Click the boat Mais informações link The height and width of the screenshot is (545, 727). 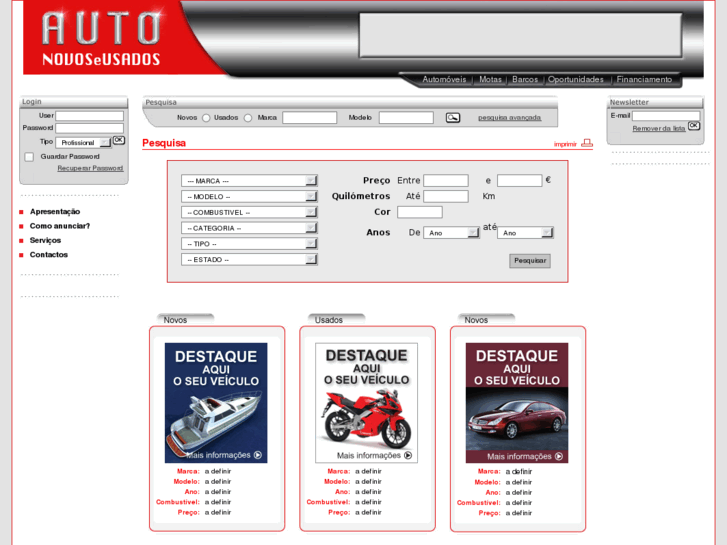218,455
